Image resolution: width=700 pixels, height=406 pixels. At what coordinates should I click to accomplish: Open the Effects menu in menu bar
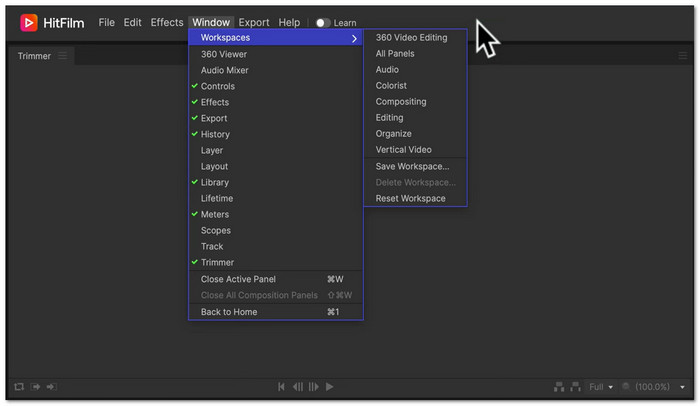167,22
